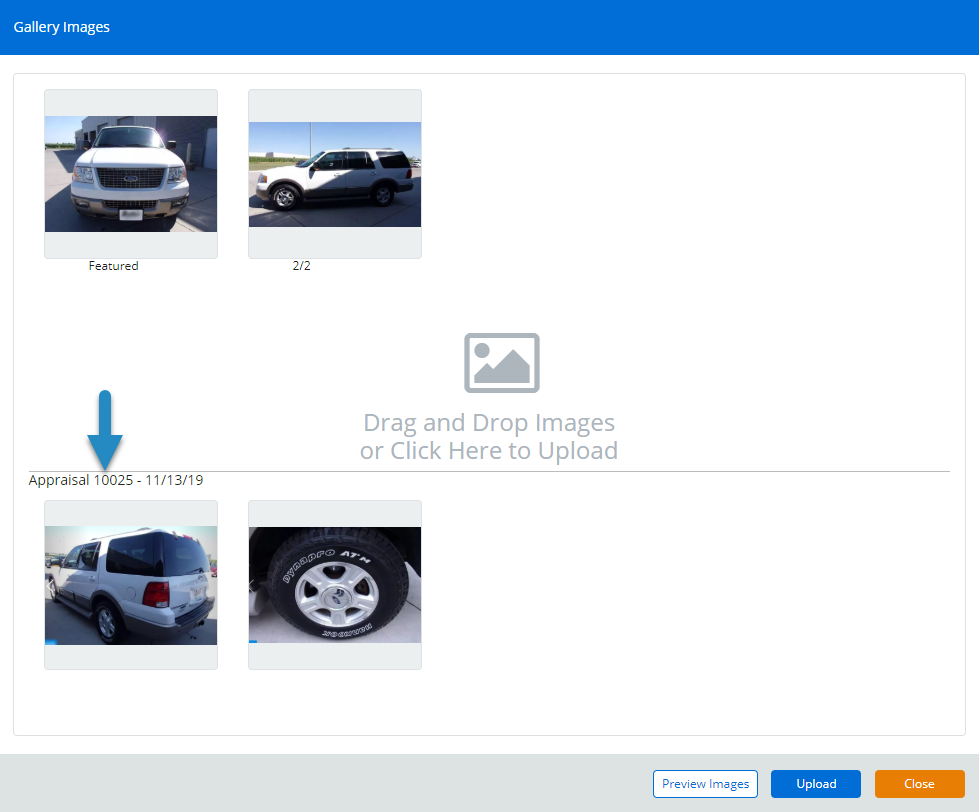This screenshot has width=979, height=812.
Task: Open the Appraisal 10025 - 11/13/19 link
Action: tap(116, 480)
